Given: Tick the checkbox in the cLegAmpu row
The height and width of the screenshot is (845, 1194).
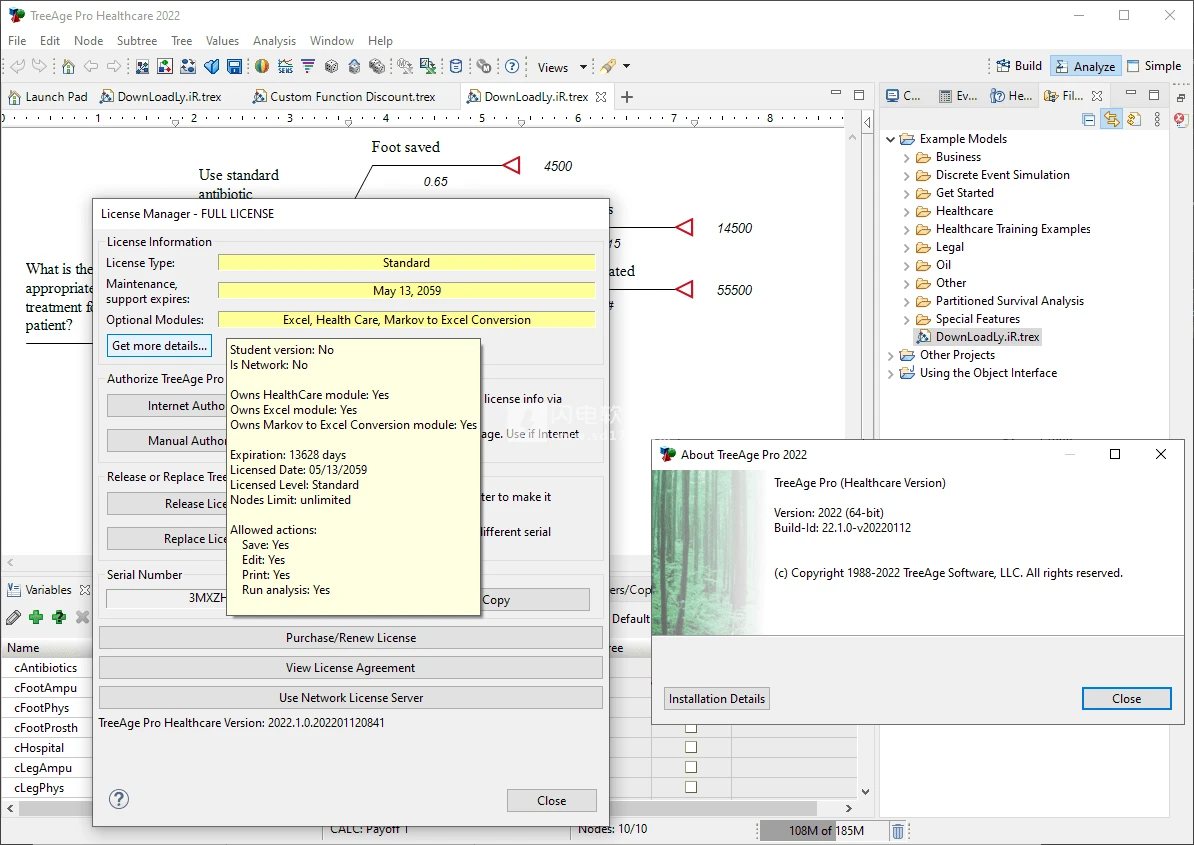Looking at the screenshot, I should click(x=691, y=767).
